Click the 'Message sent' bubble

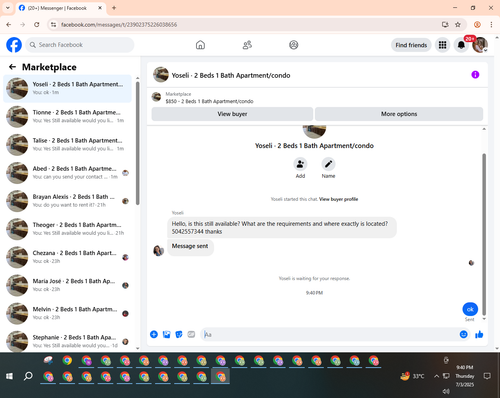[x=190, y=247]
